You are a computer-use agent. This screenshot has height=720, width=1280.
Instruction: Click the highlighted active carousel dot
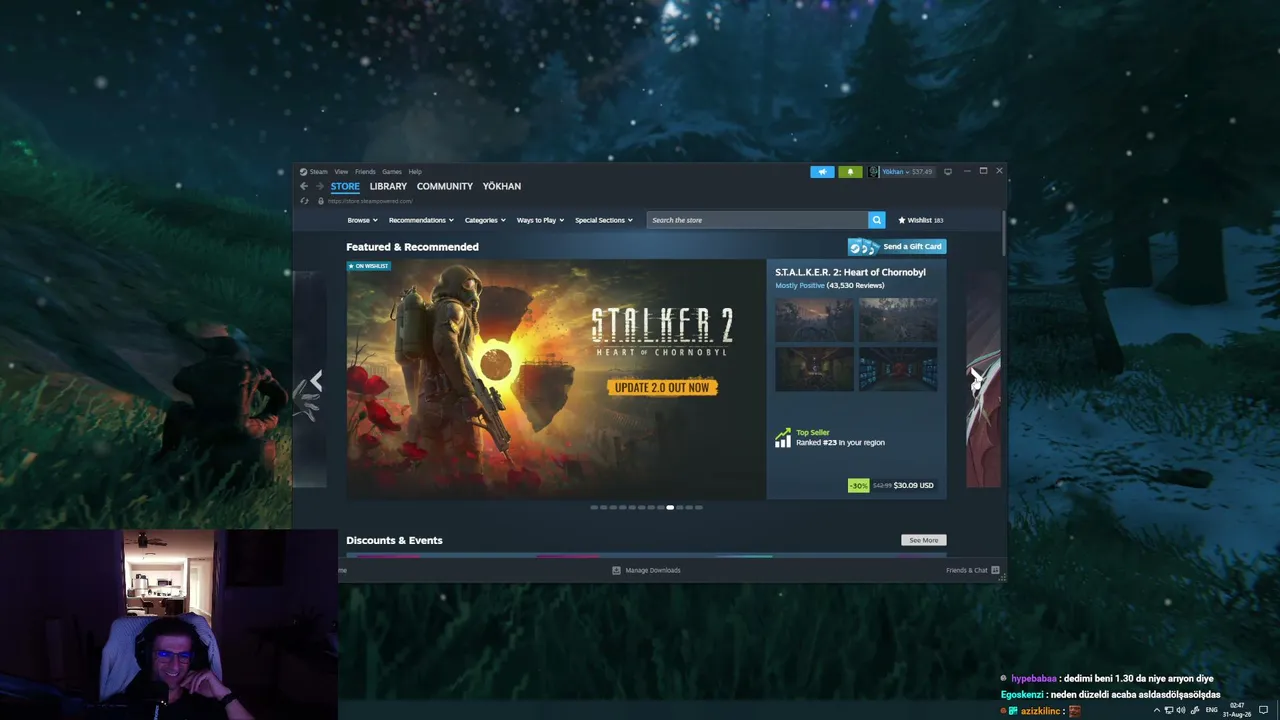670,507
